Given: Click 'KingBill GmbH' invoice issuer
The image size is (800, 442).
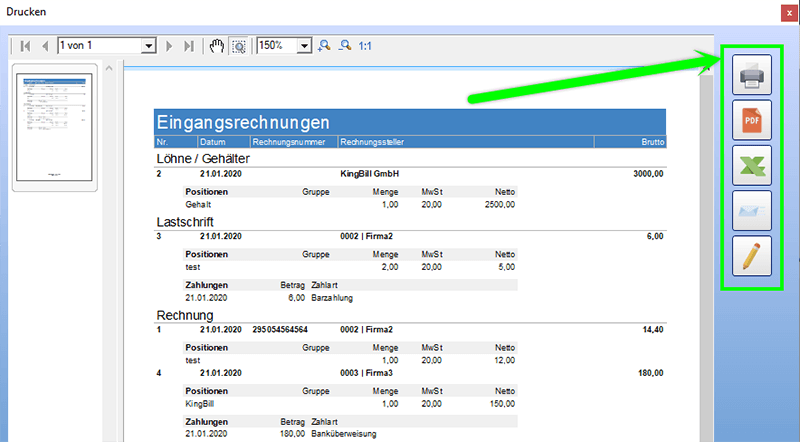Looking at the screenshot, I should click(369, 174).
